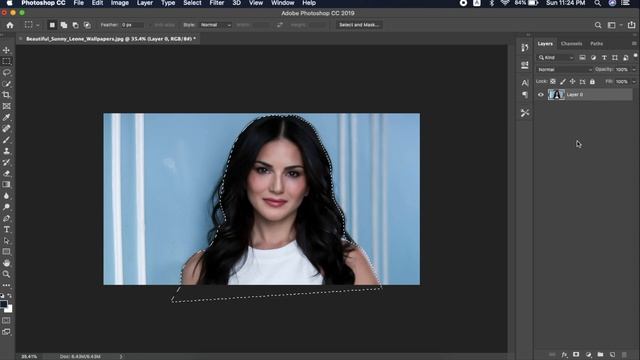Open the Layer menu
The width and height of the screenshot is (640, 360).
[145, 3]
